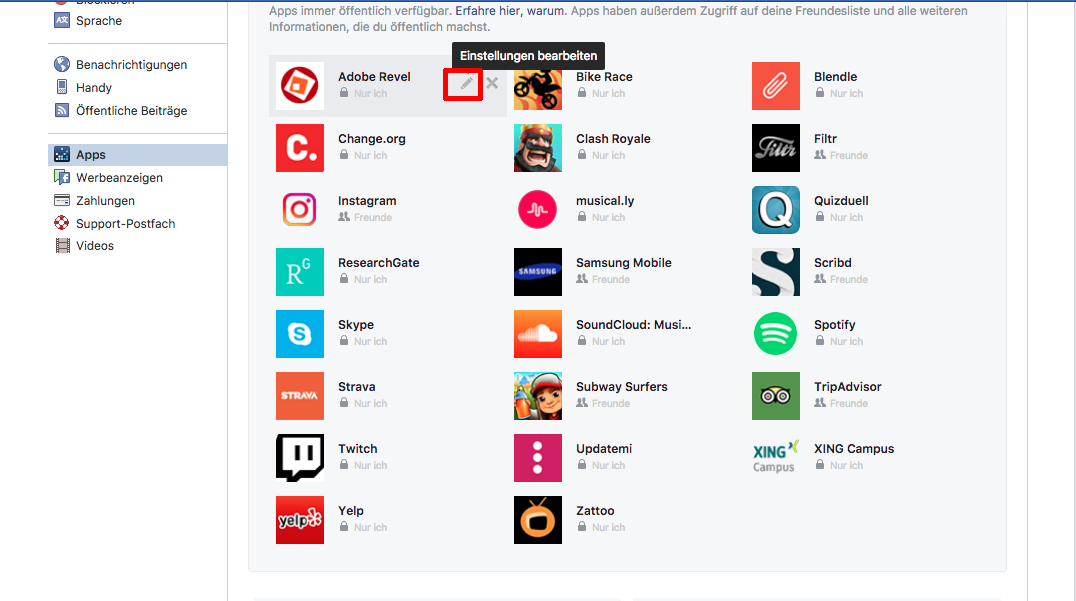
Task: Open the Bike Race app icon
Action: (538, 86)
